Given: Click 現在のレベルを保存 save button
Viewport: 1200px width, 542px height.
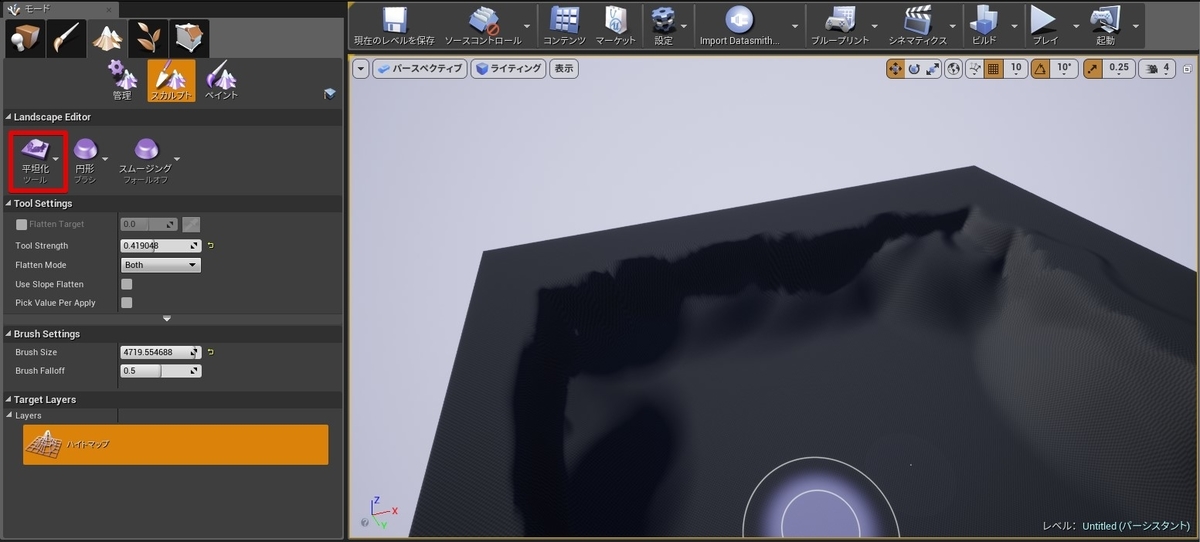Looking at the screenshot, I should tap(394, 27).
